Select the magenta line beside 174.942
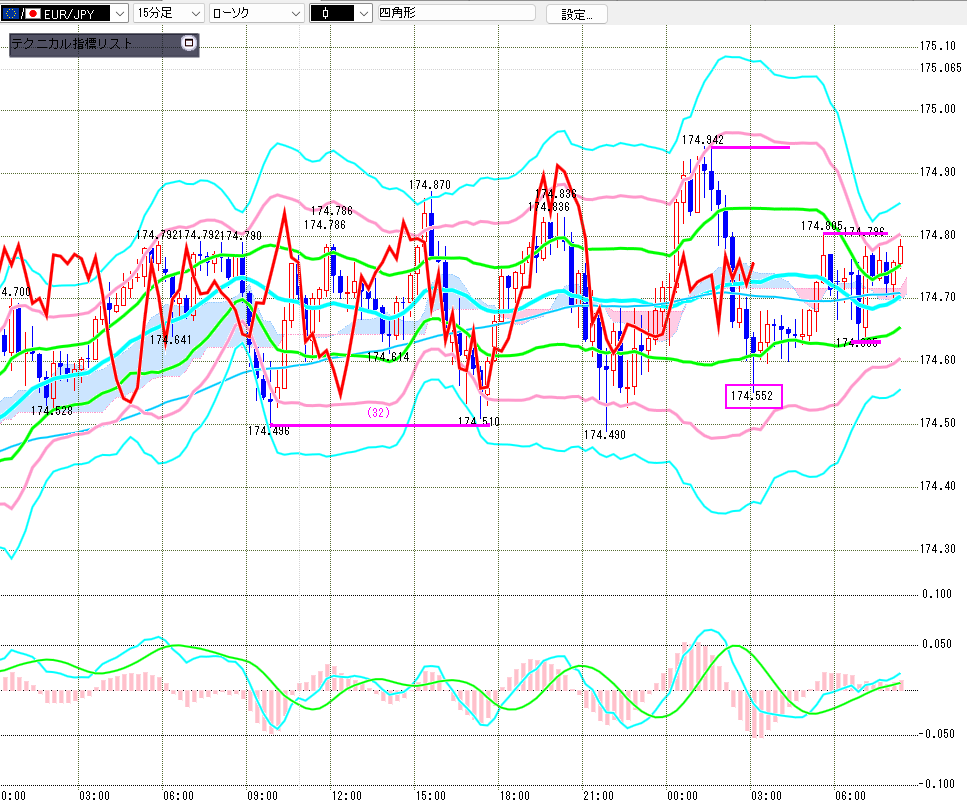Image resolution: width=967 pixels, height=806 pixels. tap(750, 147)
